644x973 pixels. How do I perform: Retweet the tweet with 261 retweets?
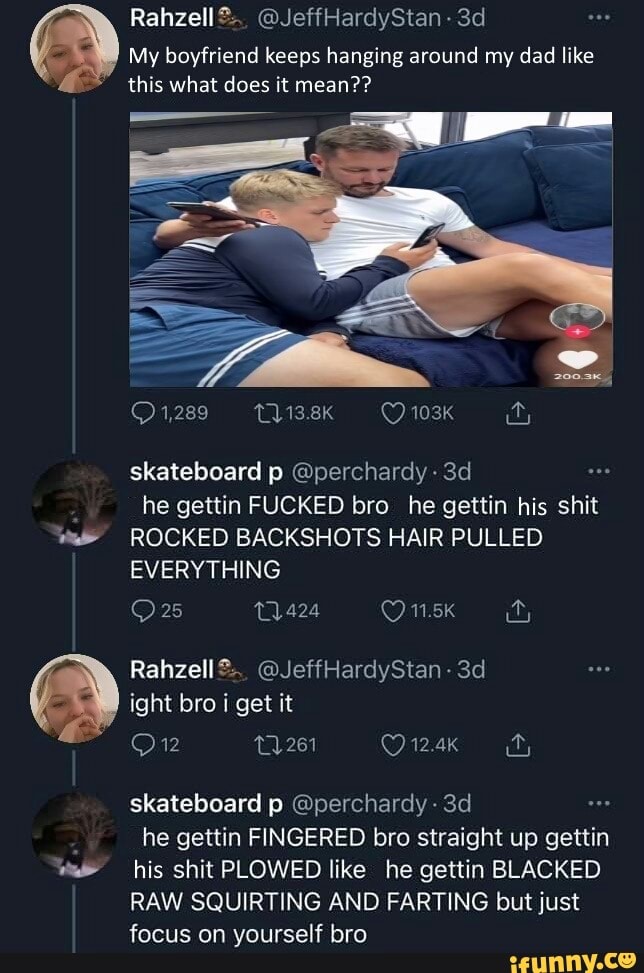pyautogui.click(x=268, y=745)
